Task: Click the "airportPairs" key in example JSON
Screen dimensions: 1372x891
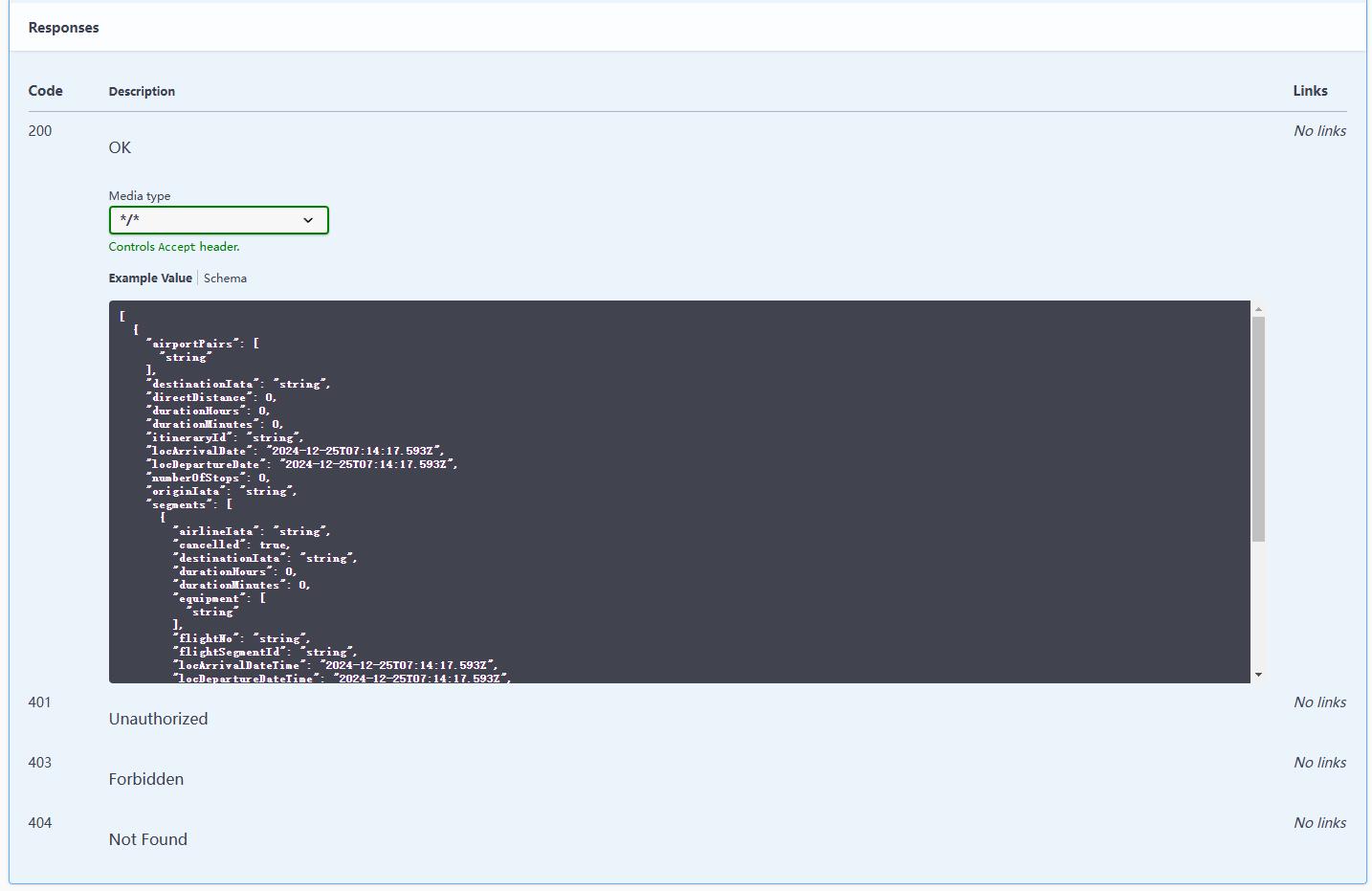Action: click(x=192, y=344)
